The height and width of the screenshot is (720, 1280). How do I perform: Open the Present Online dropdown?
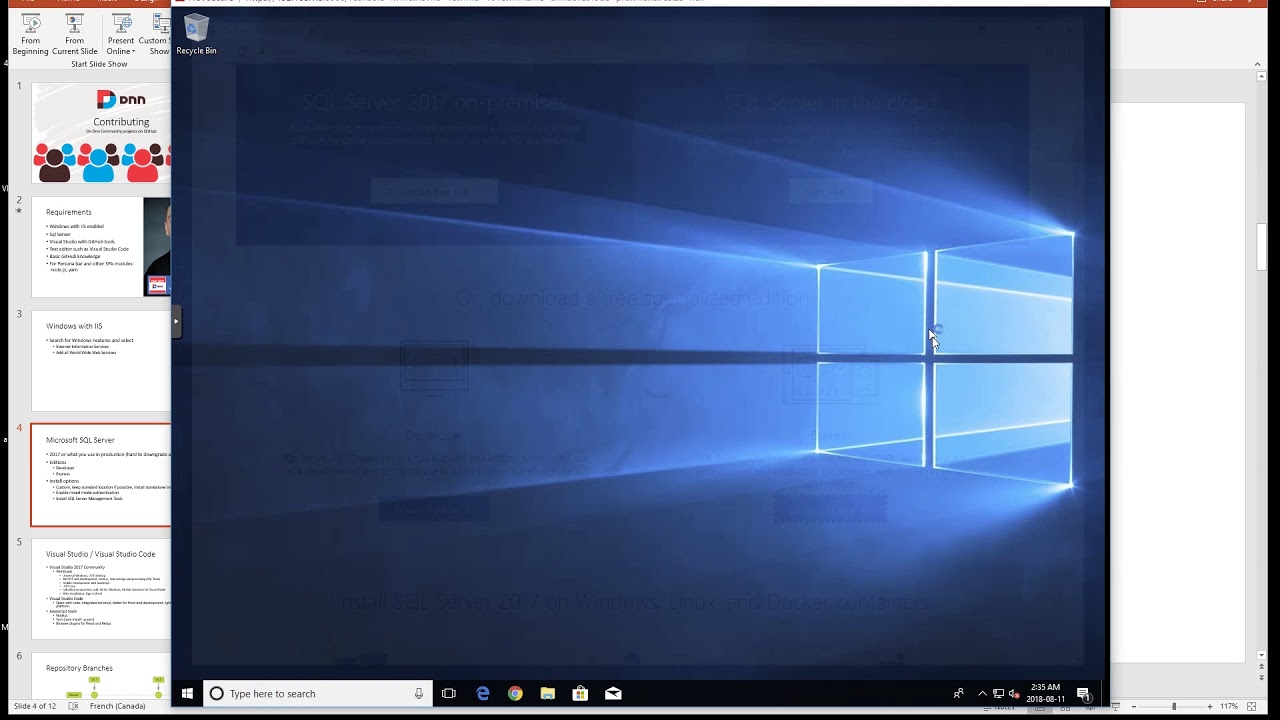tap(121, 35)
